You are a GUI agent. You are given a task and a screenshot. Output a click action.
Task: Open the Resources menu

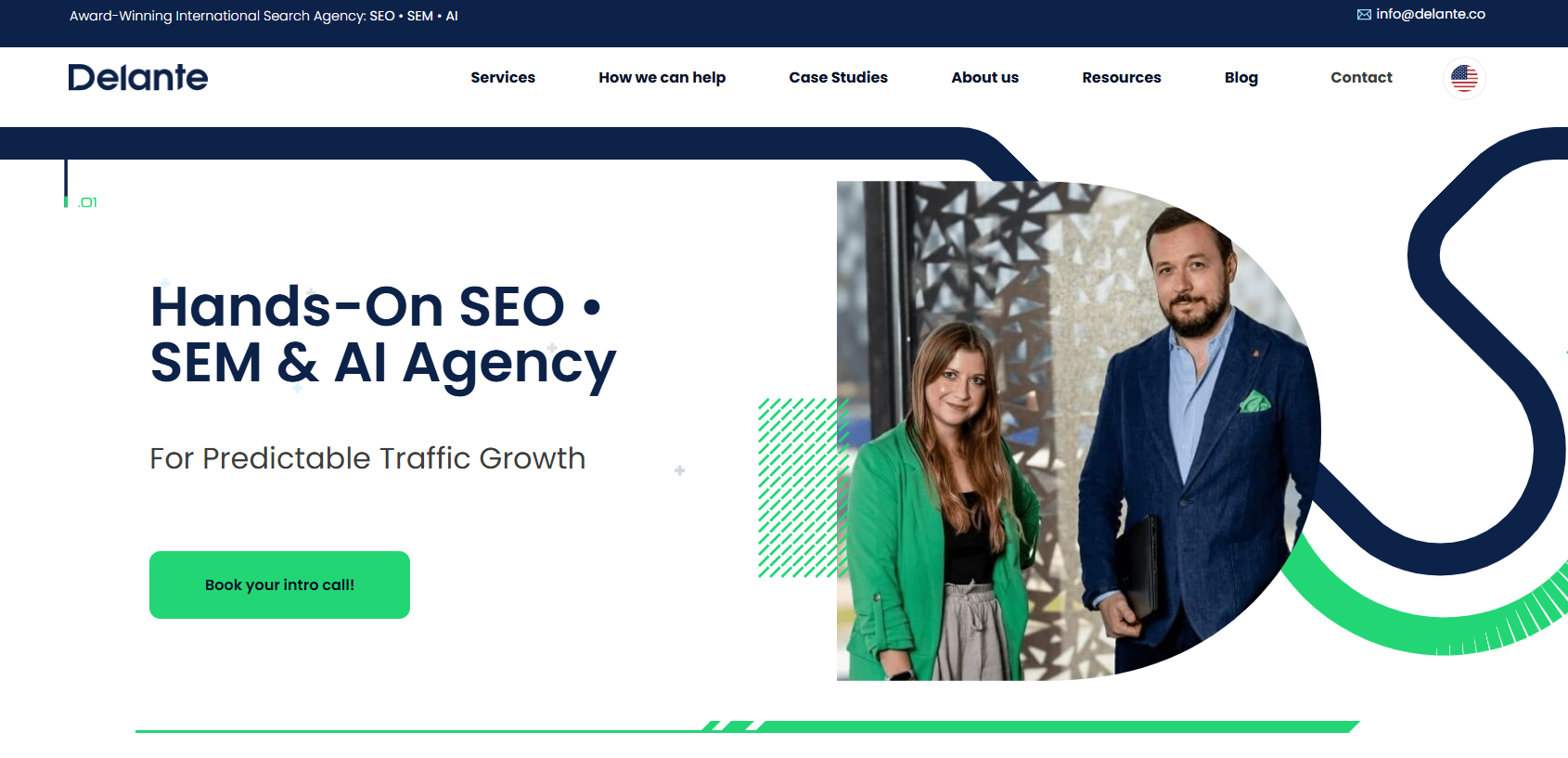pyautogui.click(x=1122, y=78)
